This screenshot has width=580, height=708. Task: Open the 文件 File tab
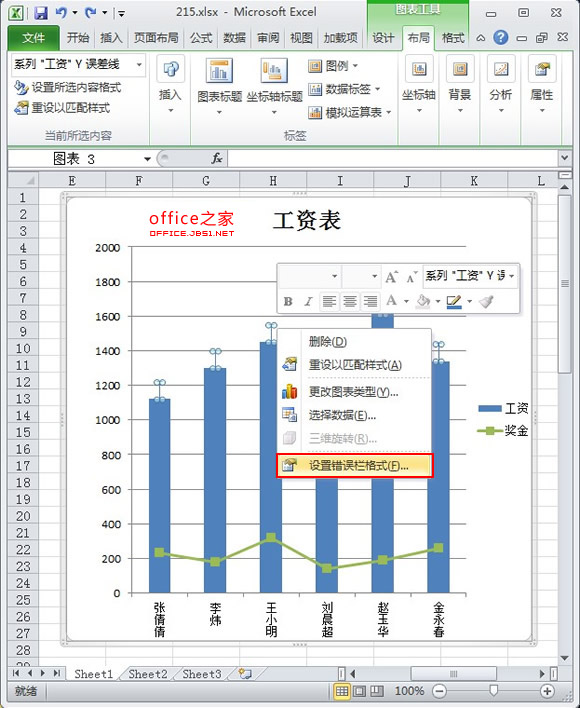(33, 38)
